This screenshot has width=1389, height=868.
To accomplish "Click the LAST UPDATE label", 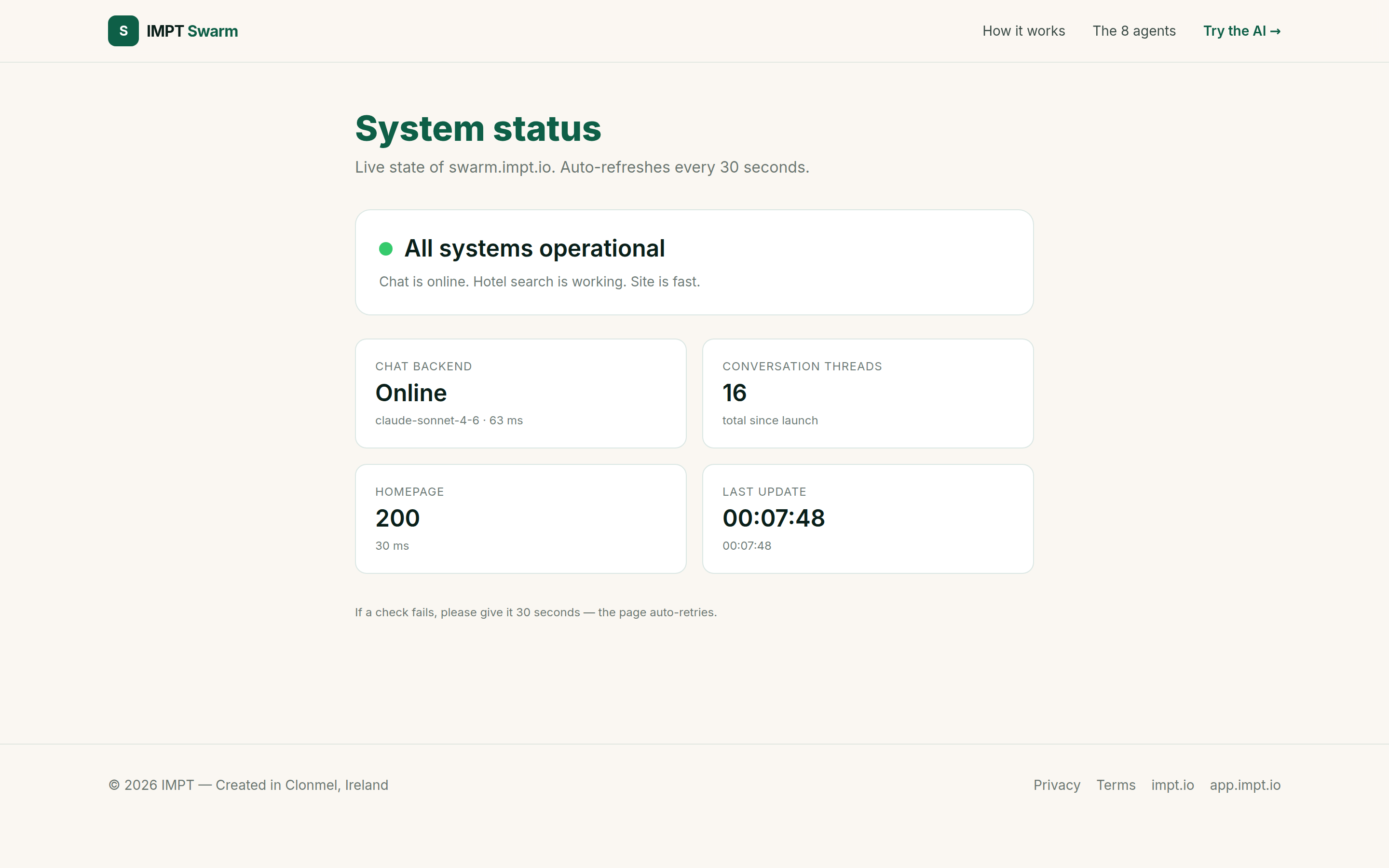I will click(764, 492).
